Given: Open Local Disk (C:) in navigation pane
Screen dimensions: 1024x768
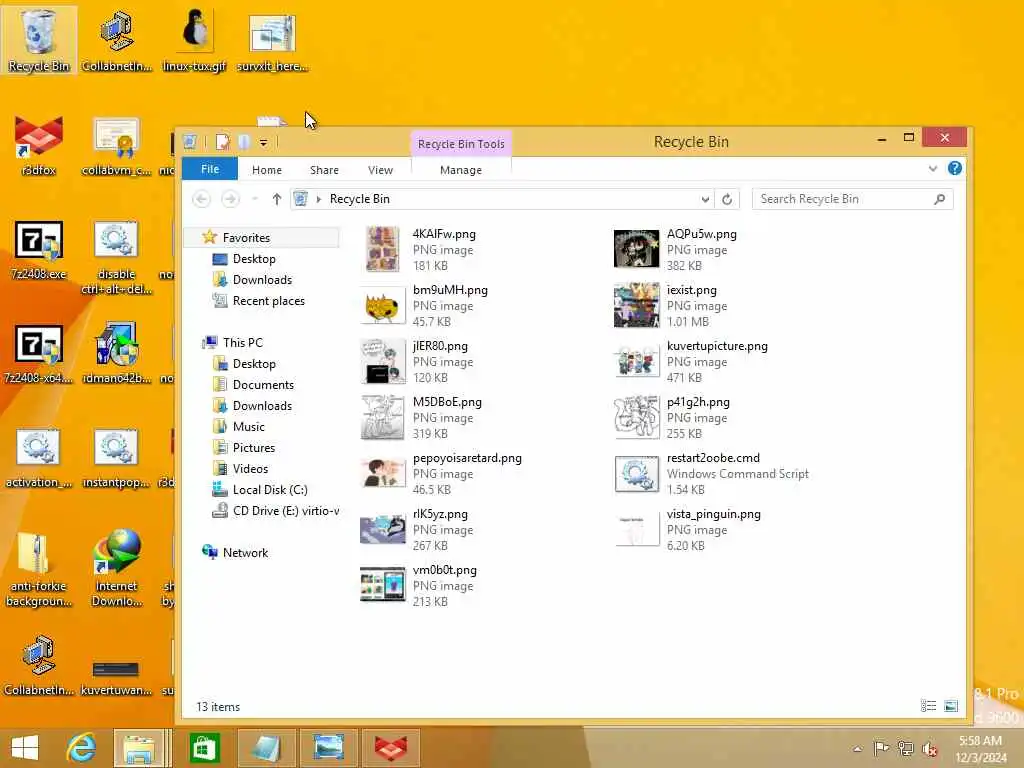Looking at the screenshot, I should click(x=270, y=490).
